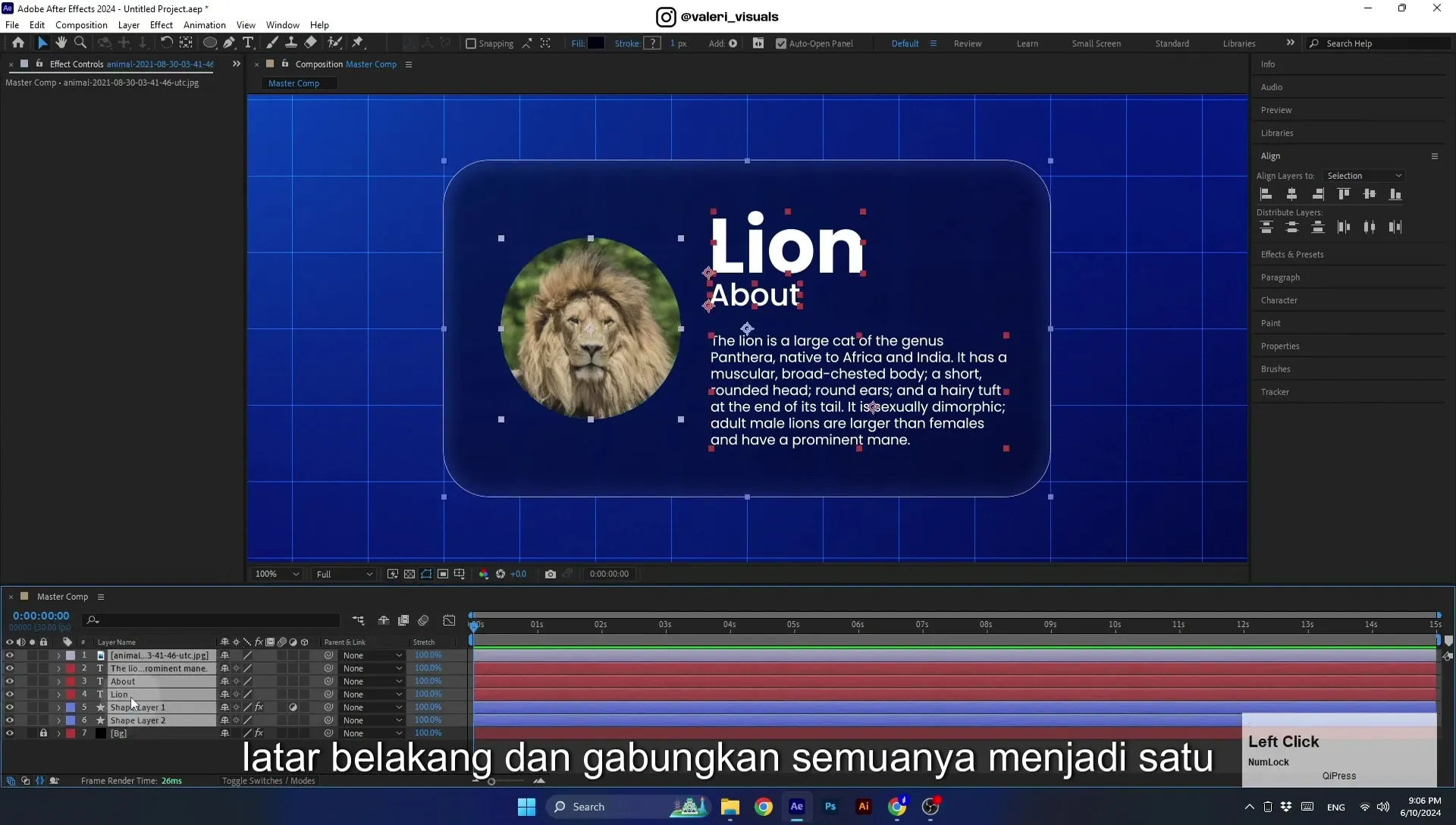
Task: Open Adobe Illustrator from taskbar
Action: [864, 807]
